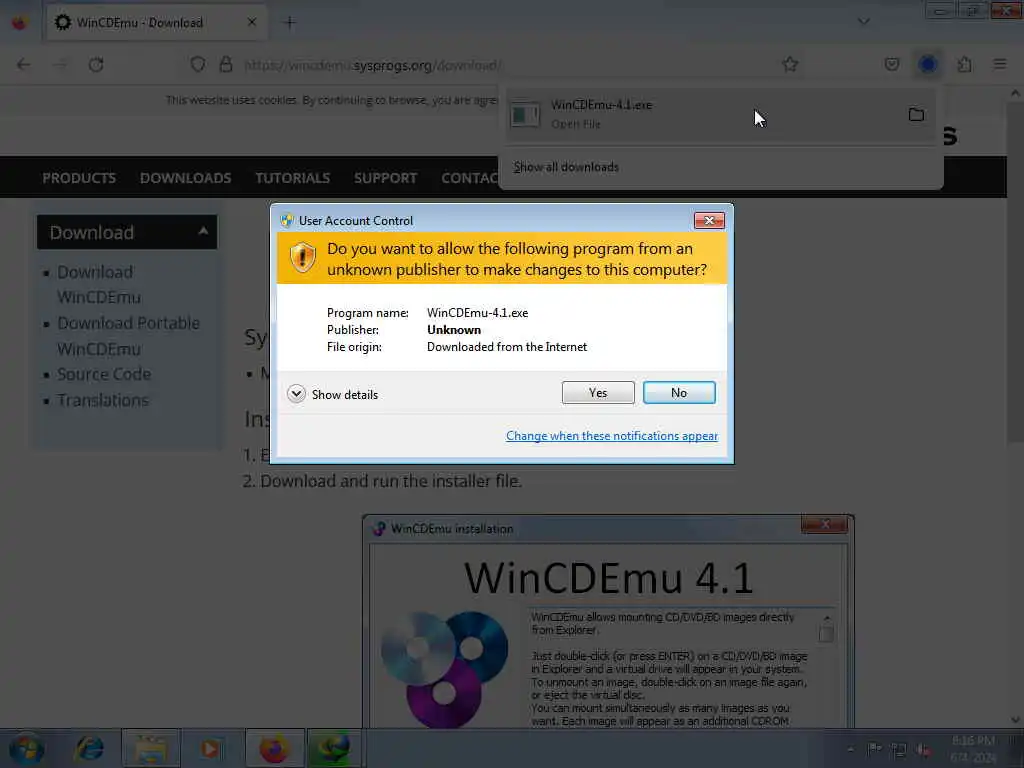Open the list all tabs chevron
The width and height of the screenshot is (1024, 768).
[864, 22]
